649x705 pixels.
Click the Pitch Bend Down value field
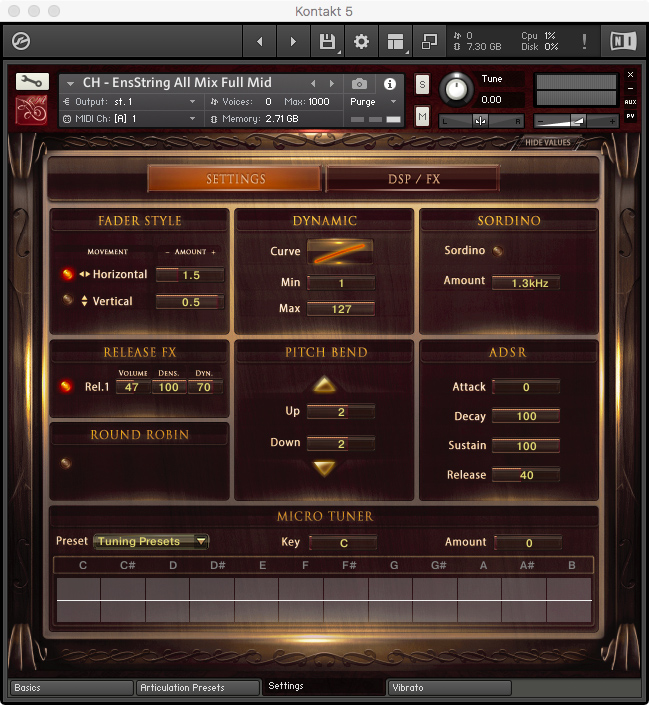click(340, 444)
